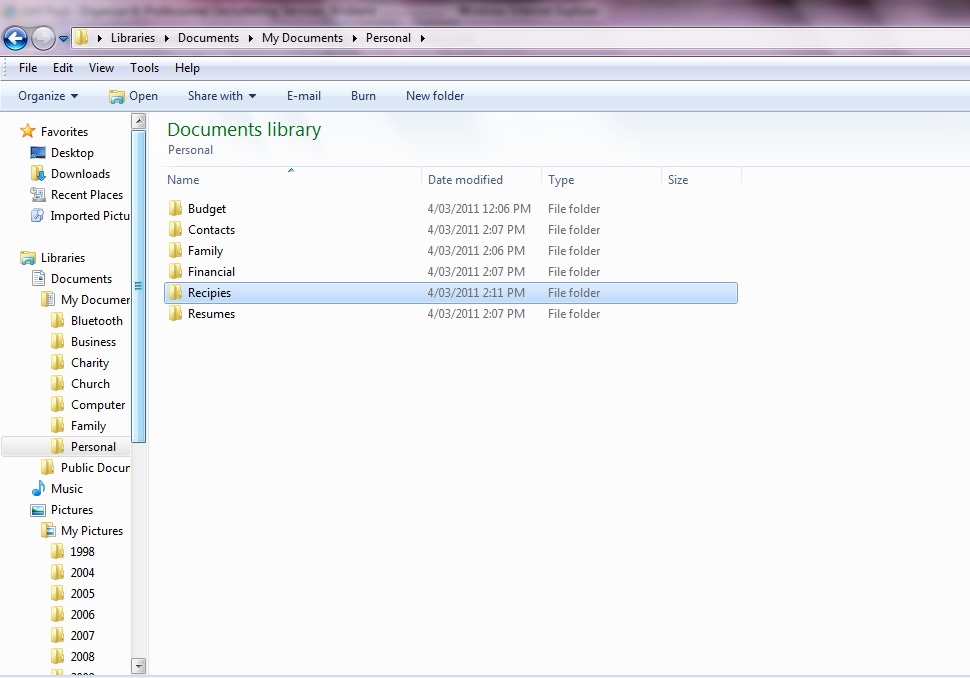Image resolution: width=970 pixels, height=678 pixels.
Task: Open the File menu
Action: coord(28,68)
